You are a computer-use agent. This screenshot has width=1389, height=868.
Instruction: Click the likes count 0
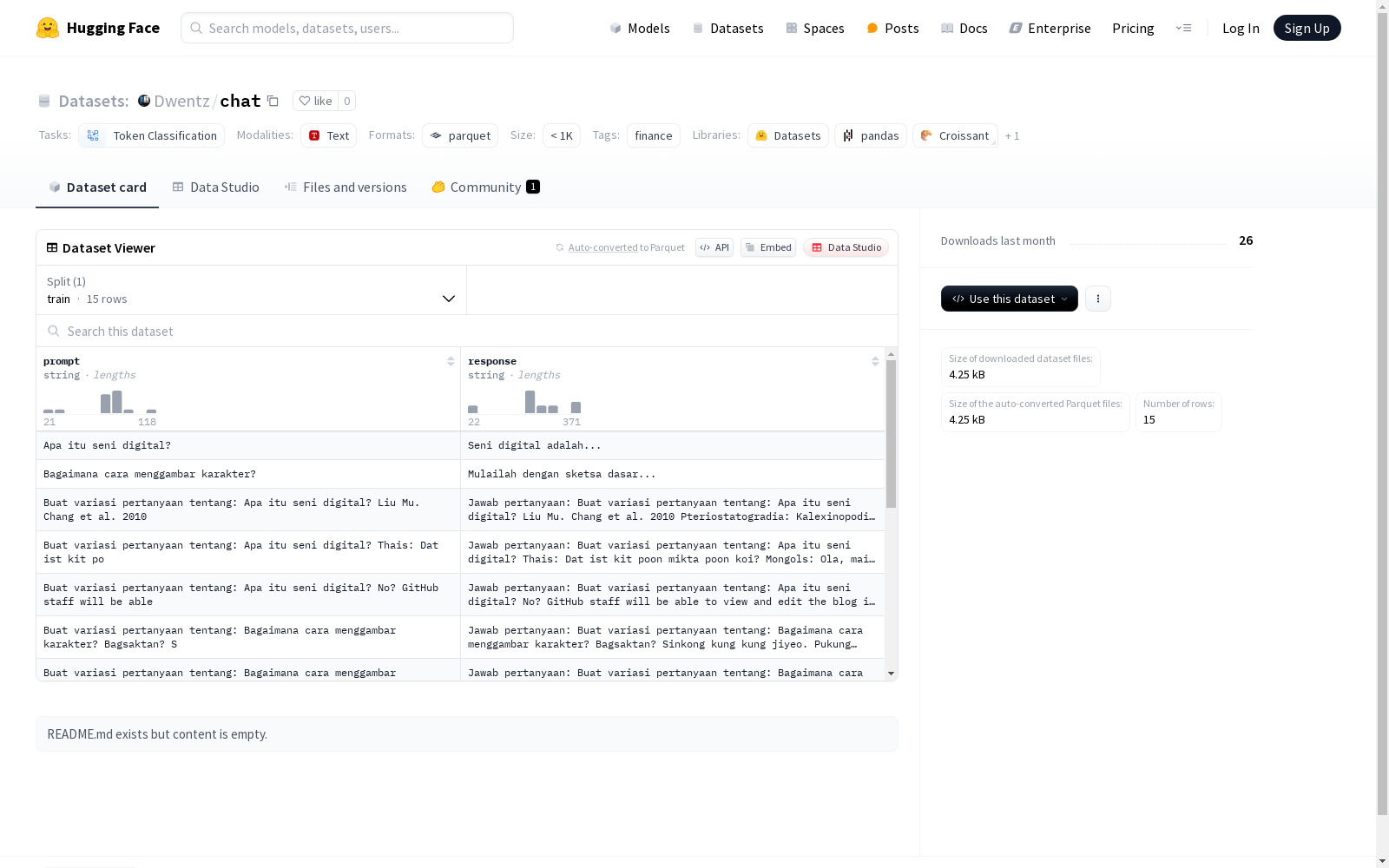click(x=347, y=101)
